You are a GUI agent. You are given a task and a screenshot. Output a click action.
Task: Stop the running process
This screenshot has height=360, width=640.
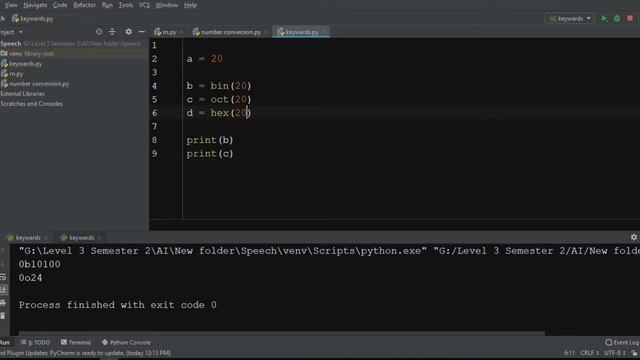pos(630,18)
